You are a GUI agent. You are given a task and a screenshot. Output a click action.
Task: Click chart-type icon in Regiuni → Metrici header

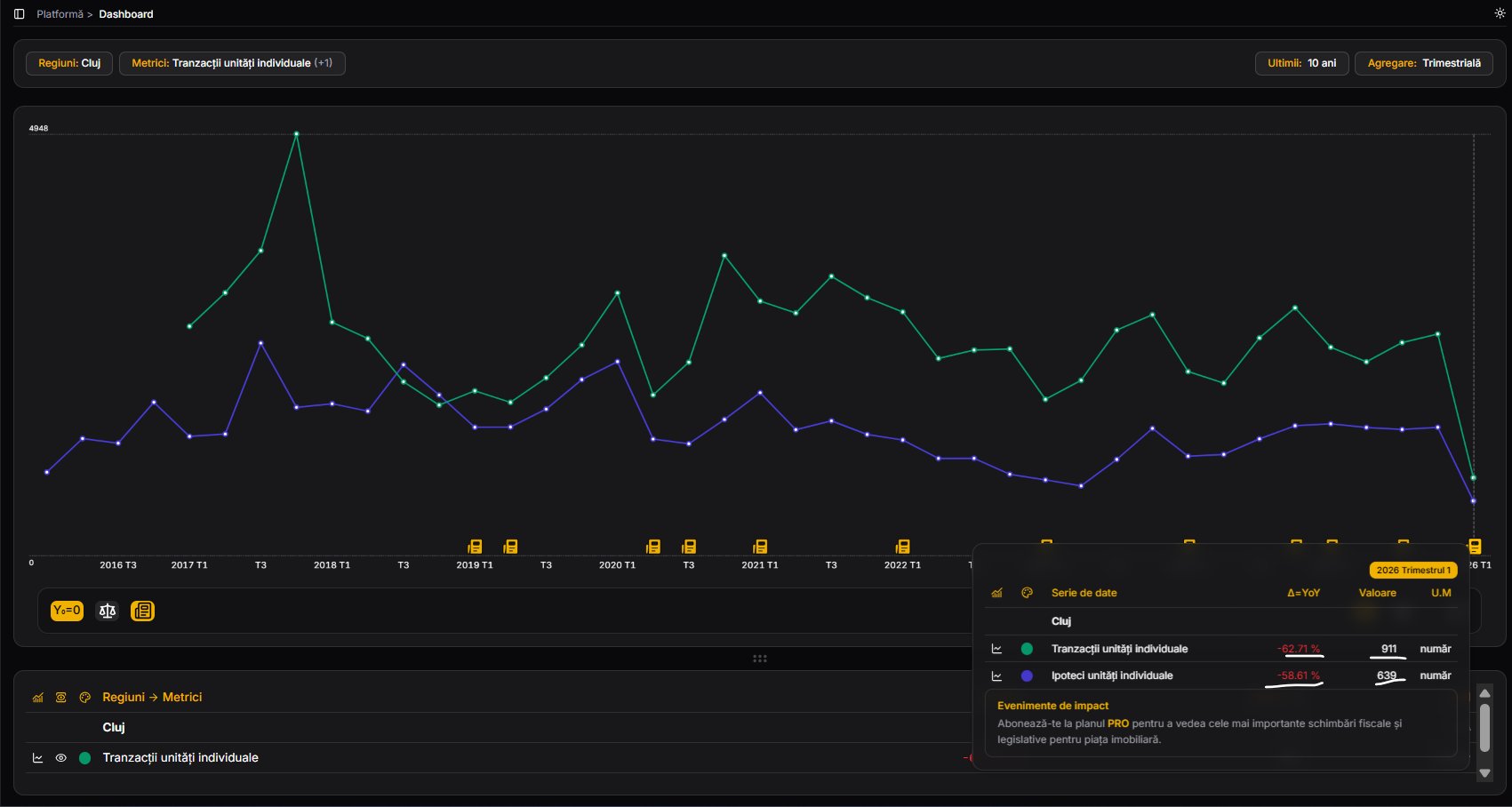point(37,698)
